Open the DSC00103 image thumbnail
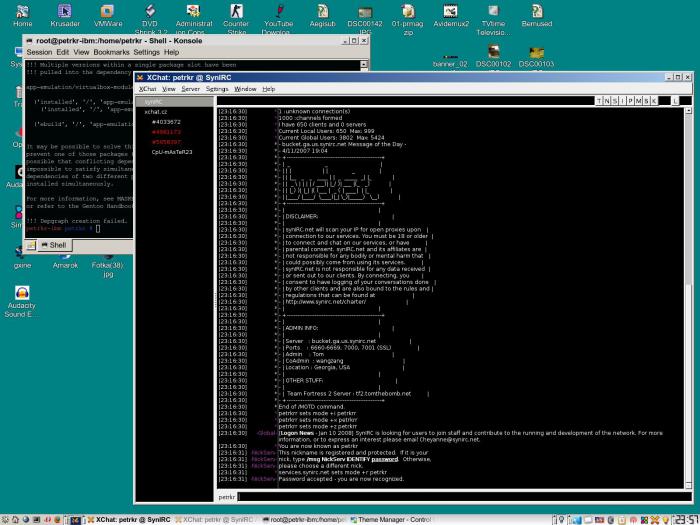 536,56
